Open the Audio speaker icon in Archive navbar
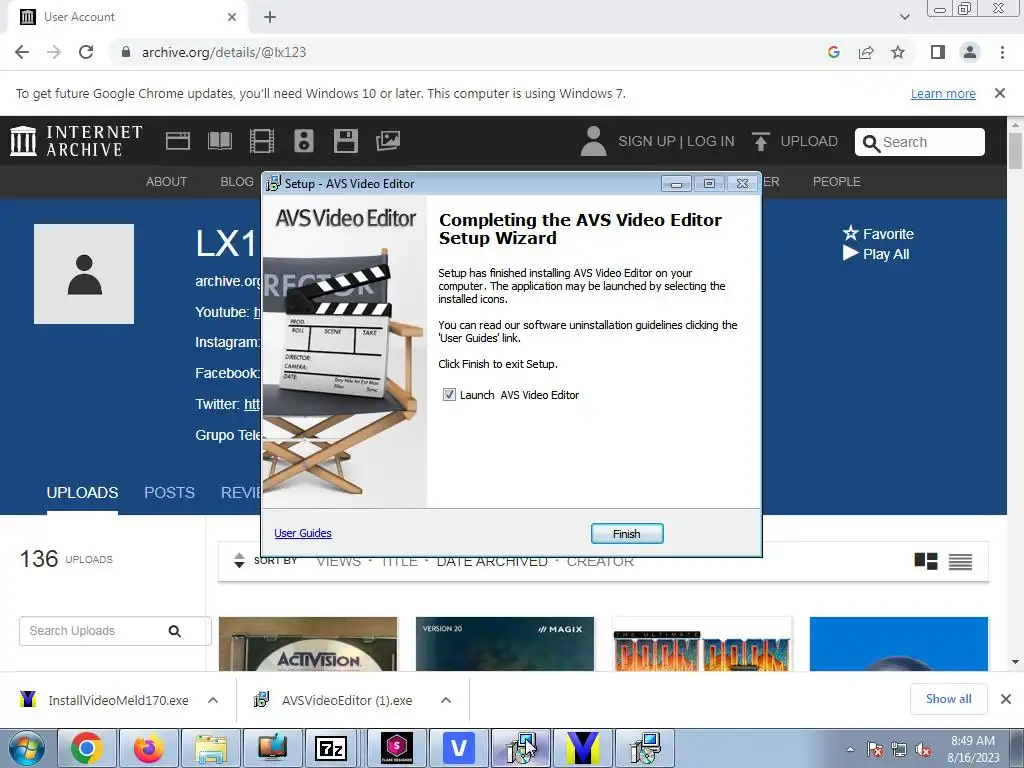This screenshot has width=1024, height=768. (304, 141)
